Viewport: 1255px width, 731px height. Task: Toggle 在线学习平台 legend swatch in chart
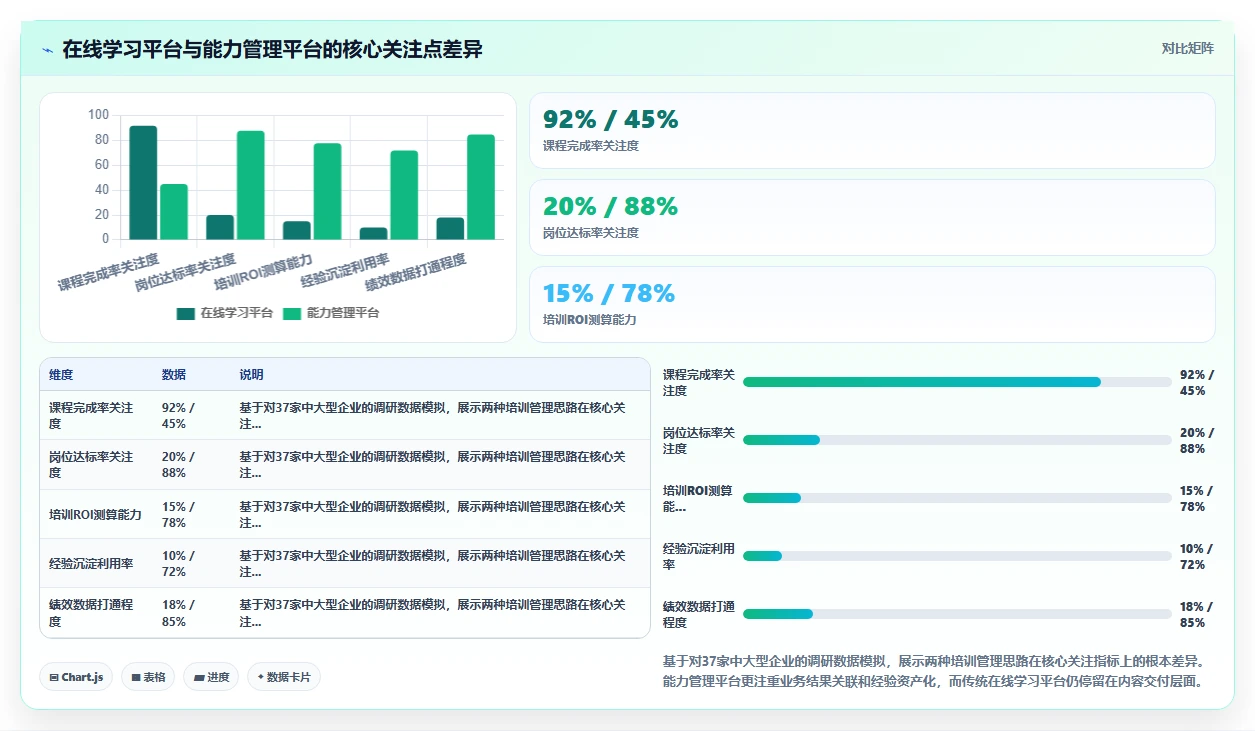point(185,313)
